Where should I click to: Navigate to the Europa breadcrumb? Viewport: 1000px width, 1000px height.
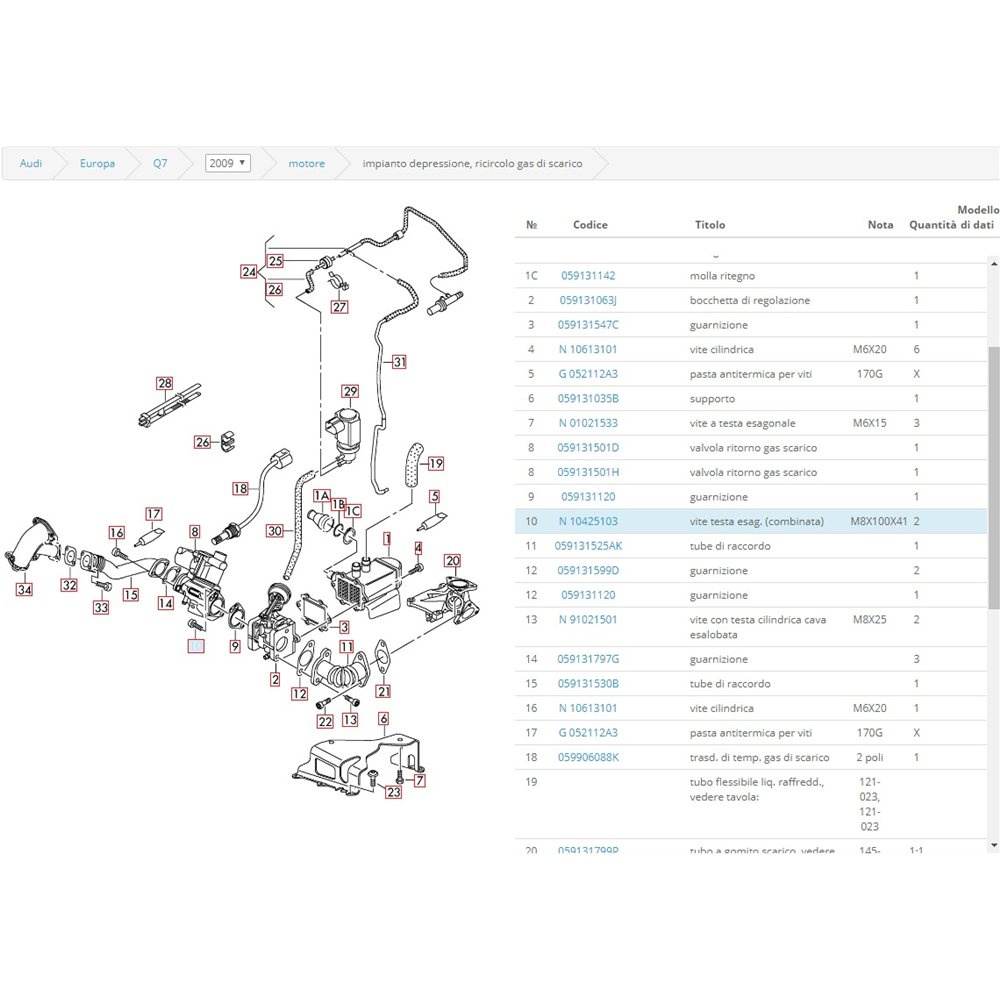(x=97, y=163)
